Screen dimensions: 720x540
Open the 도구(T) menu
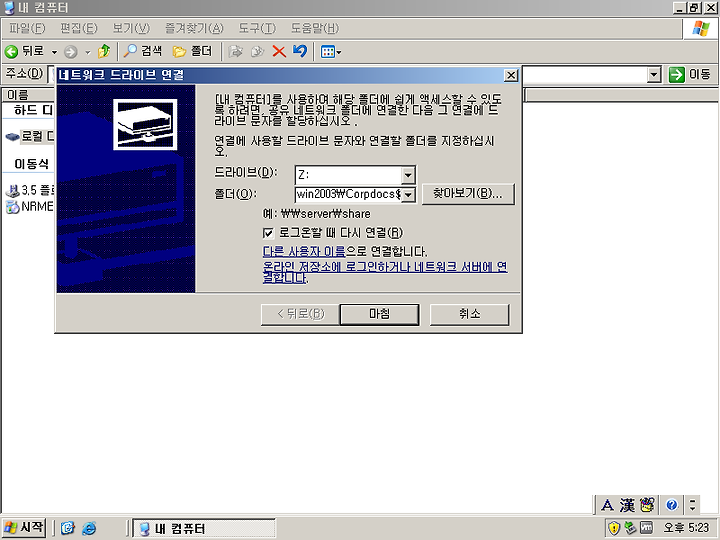pyautogui.click(x=257, y=28)
